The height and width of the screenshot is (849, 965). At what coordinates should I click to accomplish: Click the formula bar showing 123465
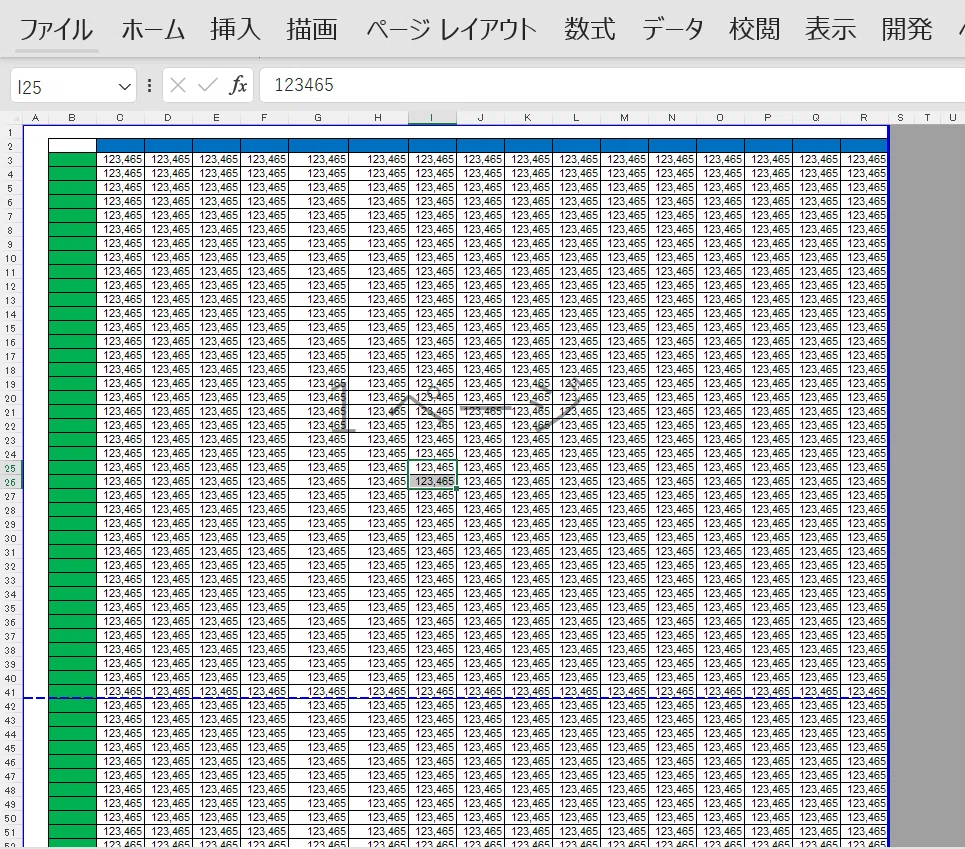(x=612, y=85)
